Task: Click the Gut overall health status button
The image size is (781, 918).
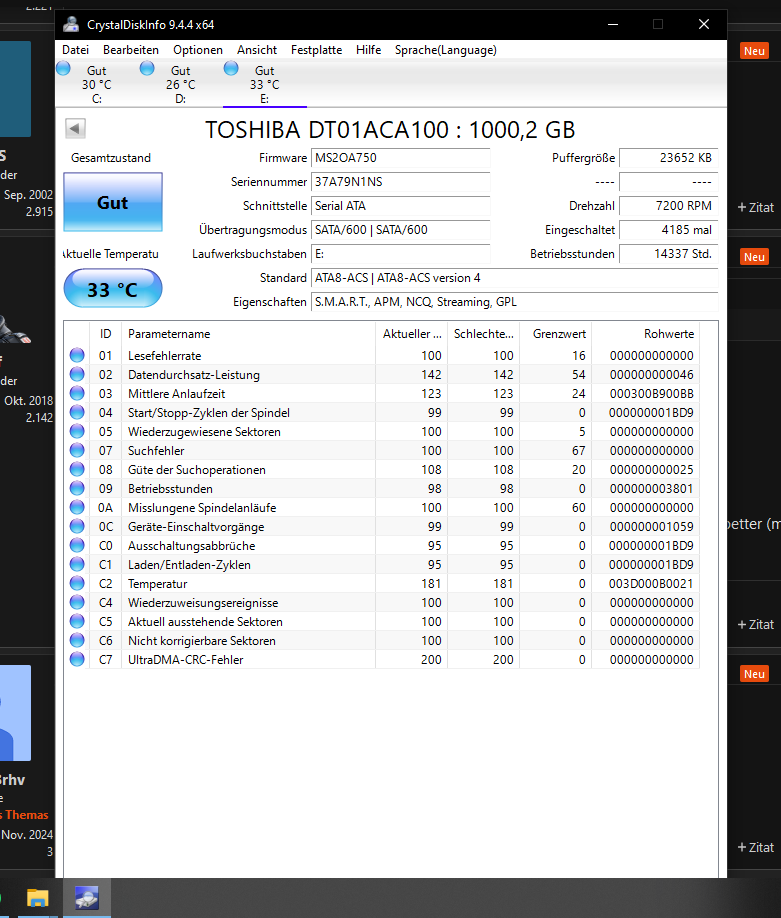Action: (113, 202)
